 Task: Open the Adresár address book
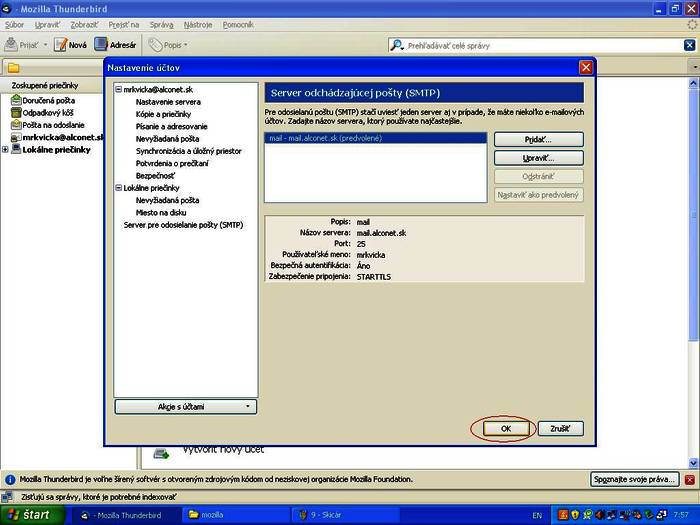point(115,45)
